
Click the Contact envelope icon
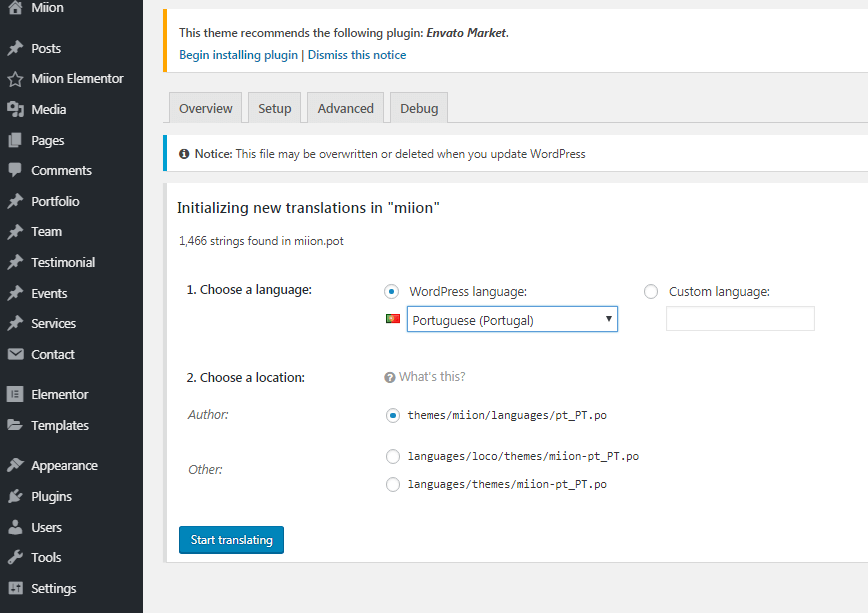pos(15,354)
